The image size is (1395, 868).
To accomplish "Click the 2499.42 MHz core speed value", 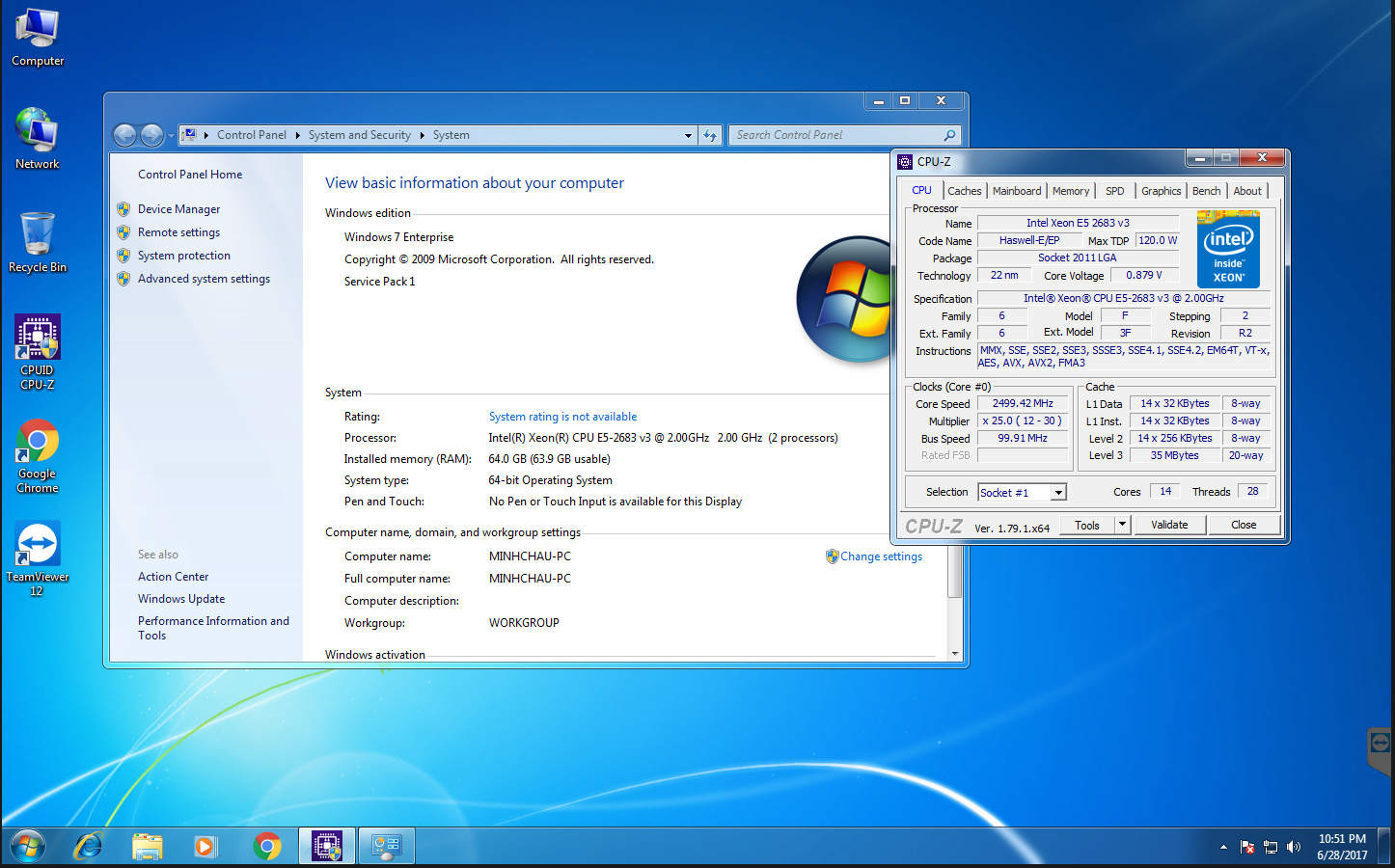I will [x=1023, y=403].
